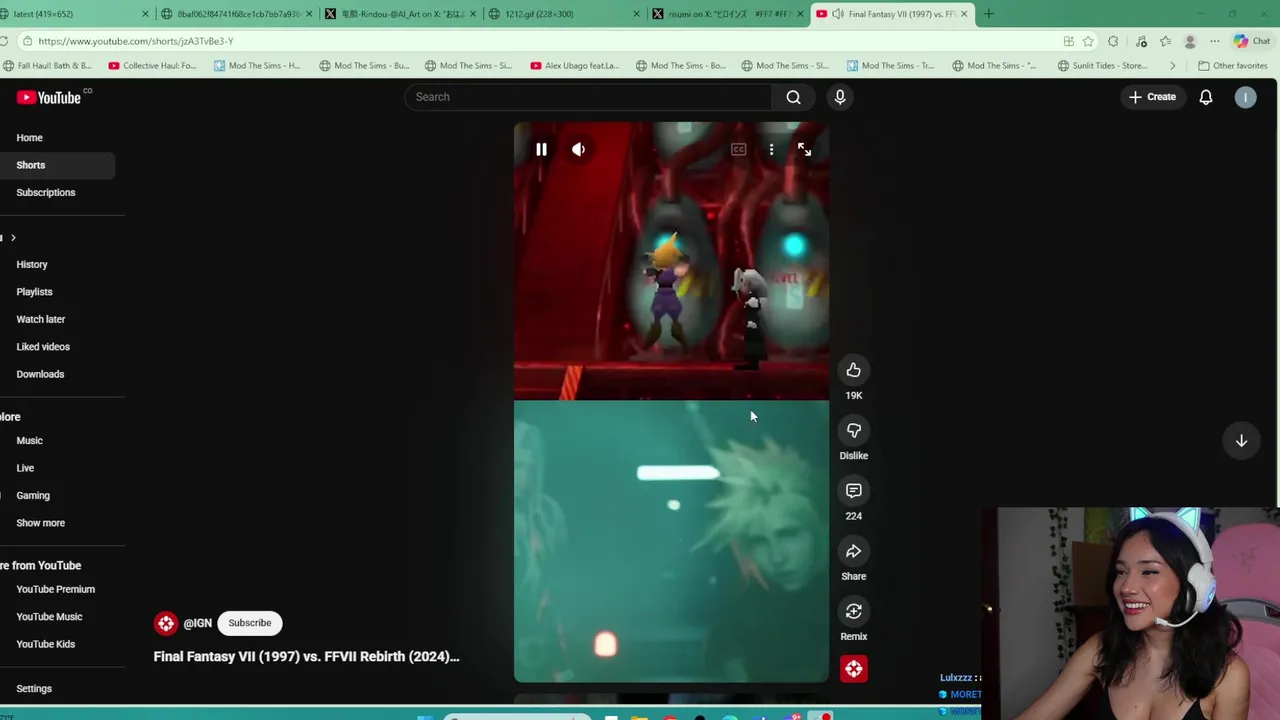
Task: Open History in the sidebar
Action: 32,265
